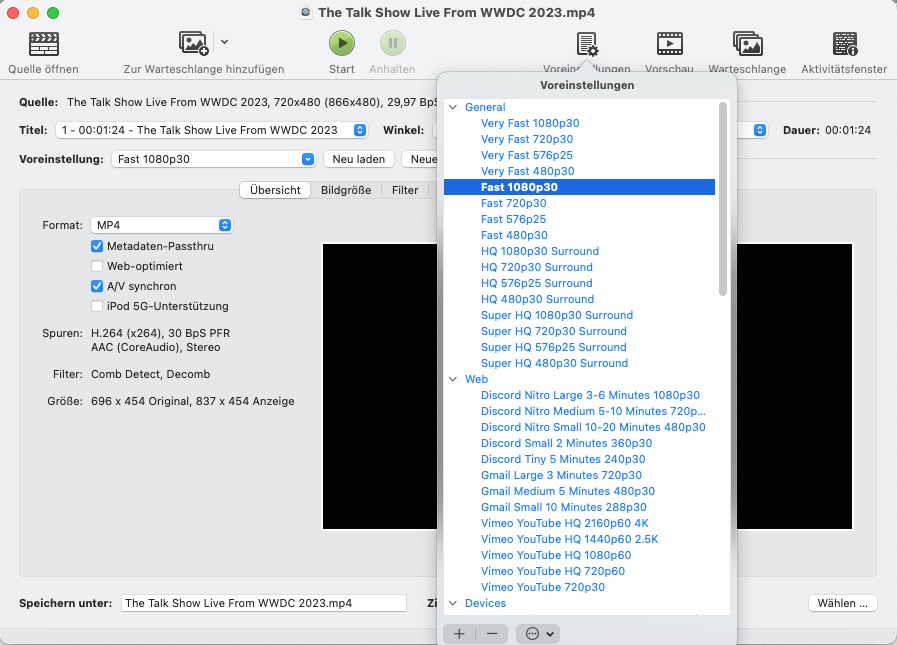
Task: Open the Vorschau preview window icon
Action: [669, 44]
